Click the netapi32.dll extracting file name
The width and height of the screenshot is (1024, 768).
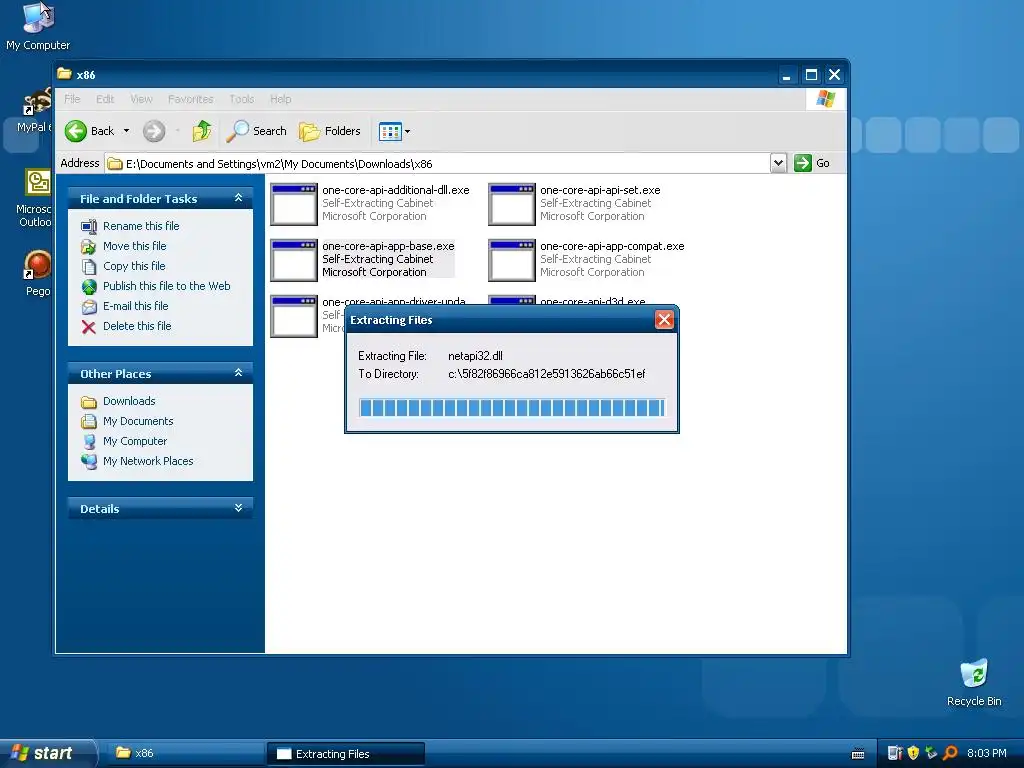(x=475, y=356)
